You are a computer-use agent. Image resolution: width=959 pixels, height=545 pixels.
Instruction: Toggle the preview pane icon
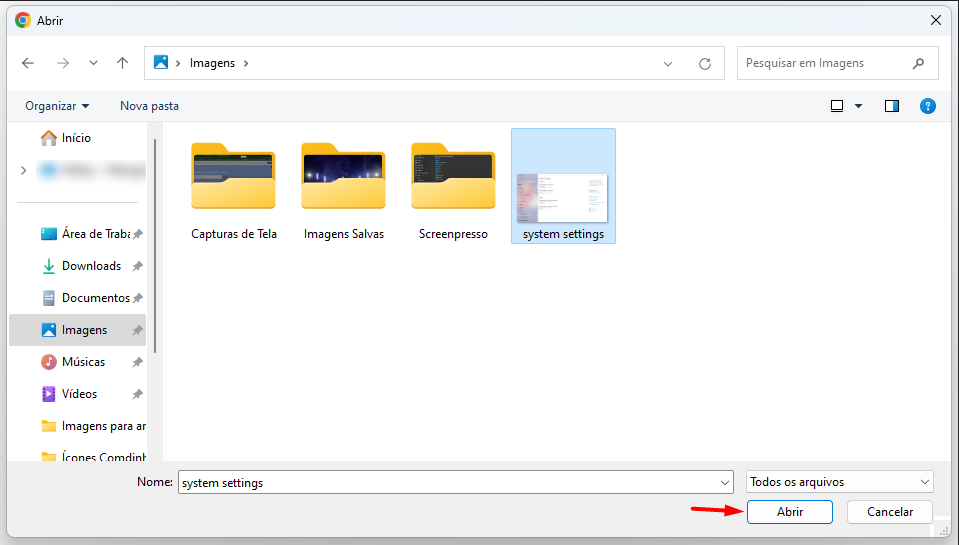point(892,106)
